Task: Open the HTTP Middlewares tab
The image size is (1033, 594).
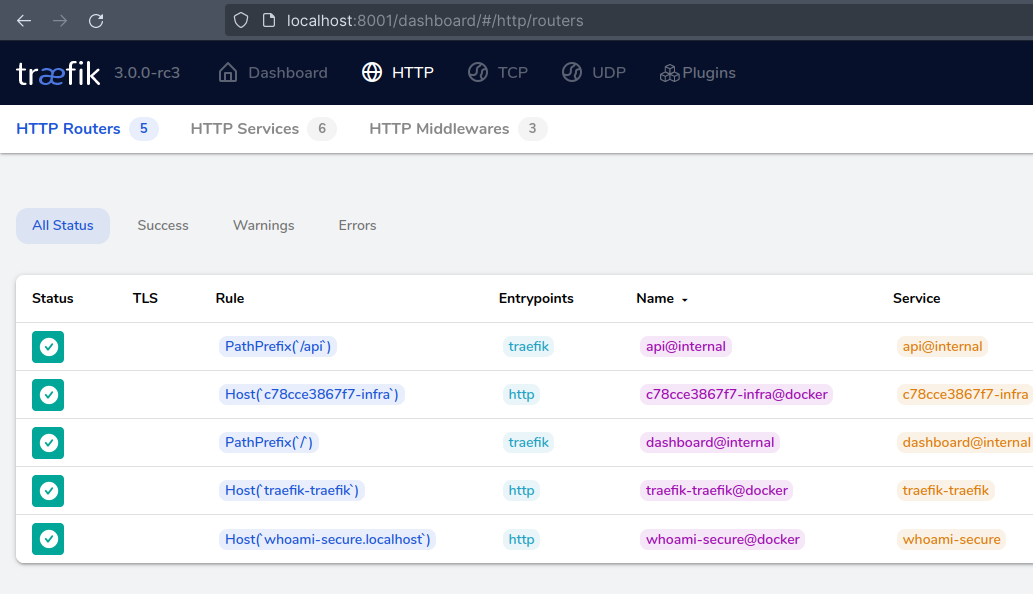Action: [x=439, y=129]
